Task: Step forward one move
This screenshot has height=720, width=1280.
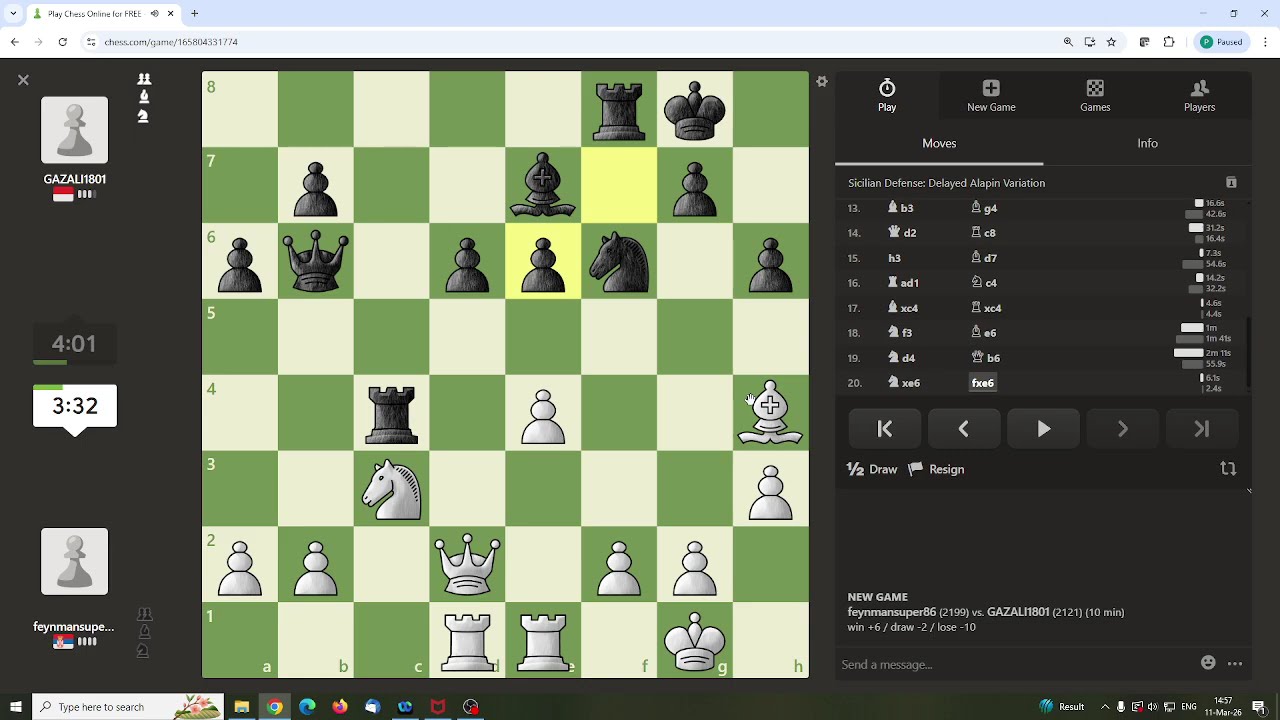Action: [1122, 429]
